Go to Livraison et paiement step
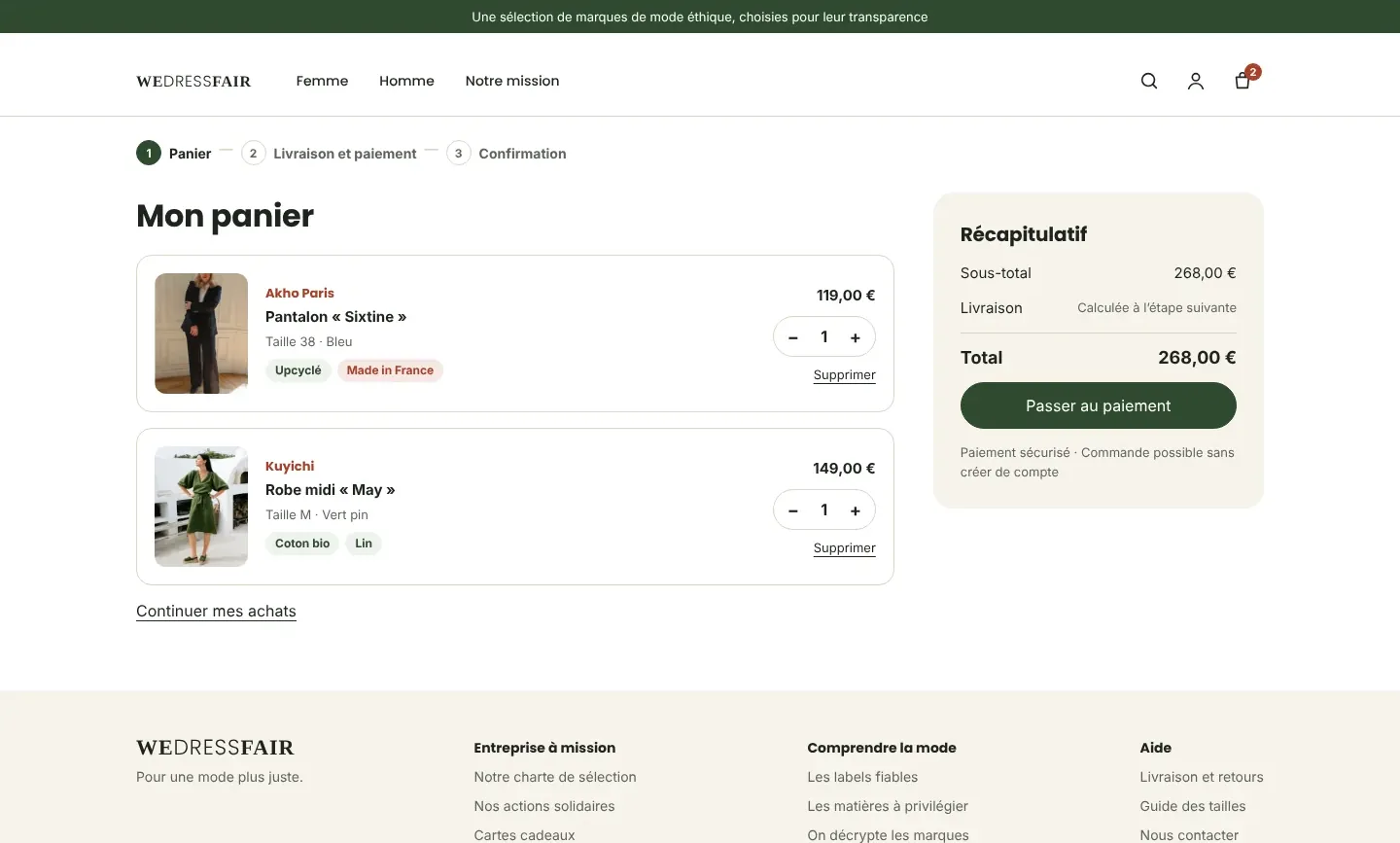This screenshot has width=1400, height=843. click(329, 154)
